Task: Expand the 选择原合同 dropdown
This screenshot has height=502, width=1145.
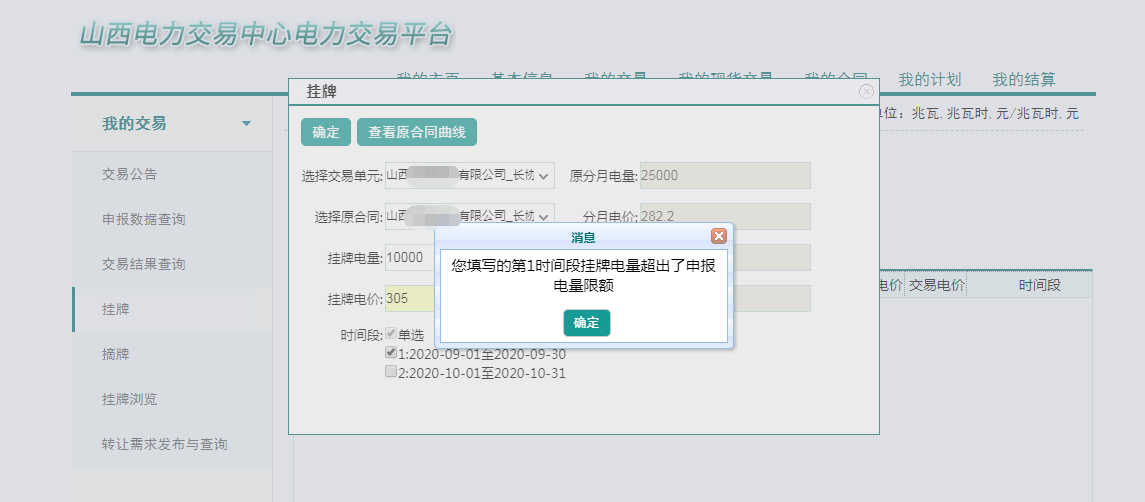Action: point(469,216)
